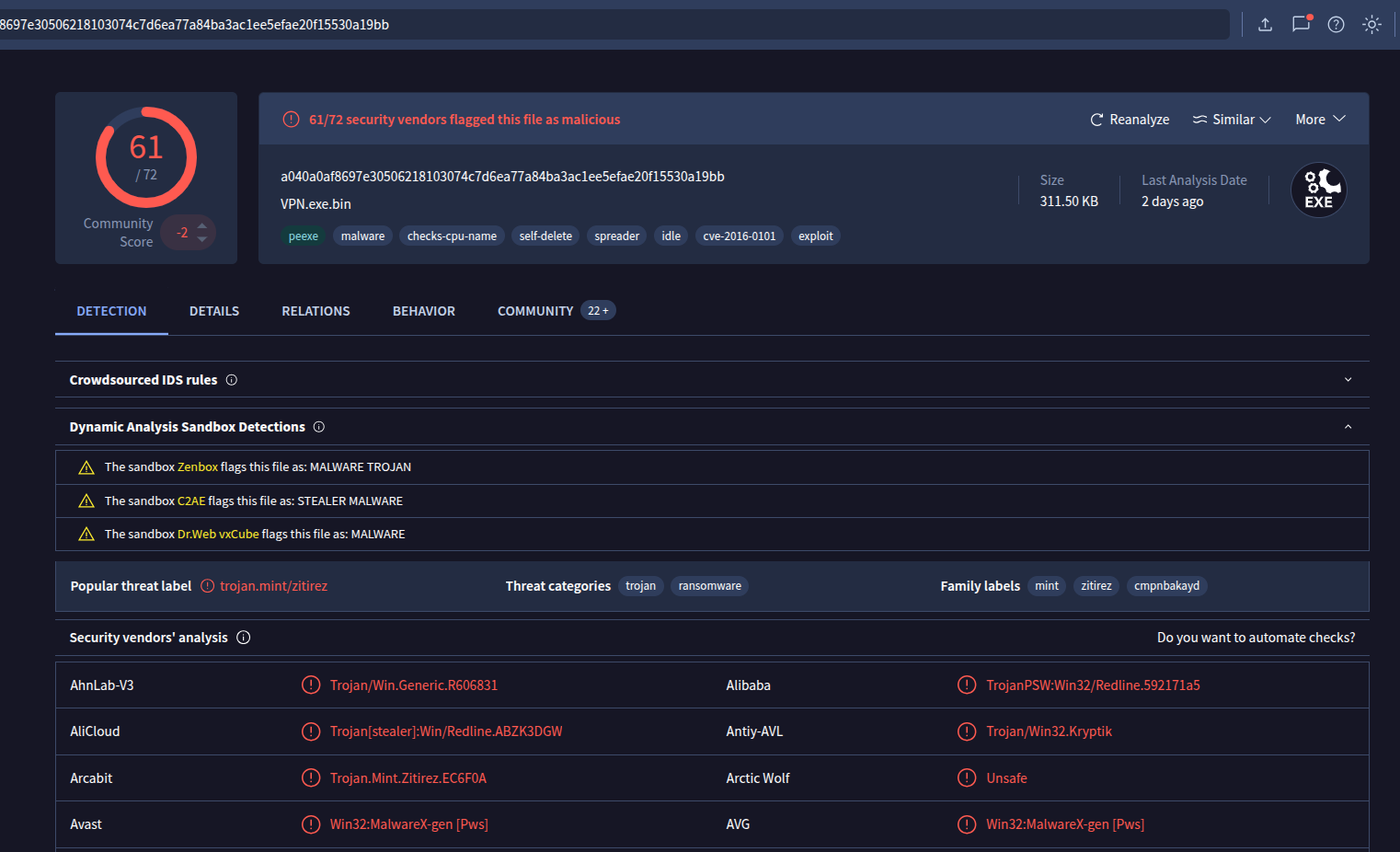The height and width of the screenshot is (852, 1400).
Task: Open the Similar dropdown menu
Action: (1232, 120)
